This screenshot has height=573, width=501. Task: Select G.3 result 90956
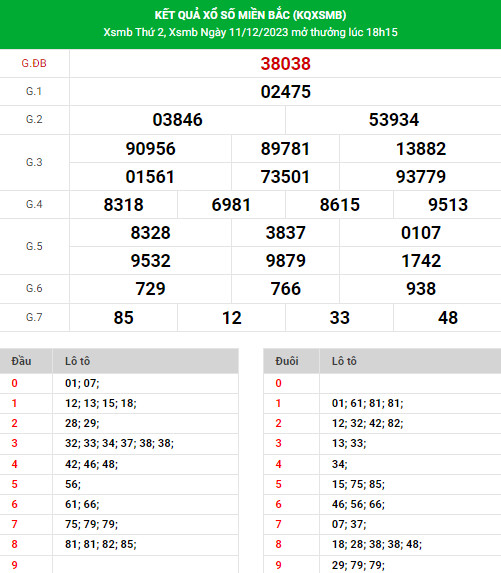coord(151,149)
